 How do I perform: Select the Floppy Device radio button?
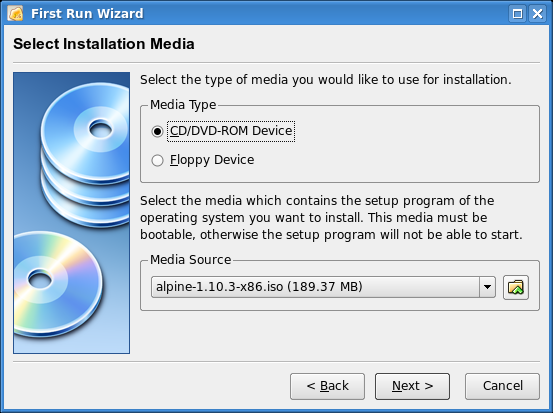(157, 160)
